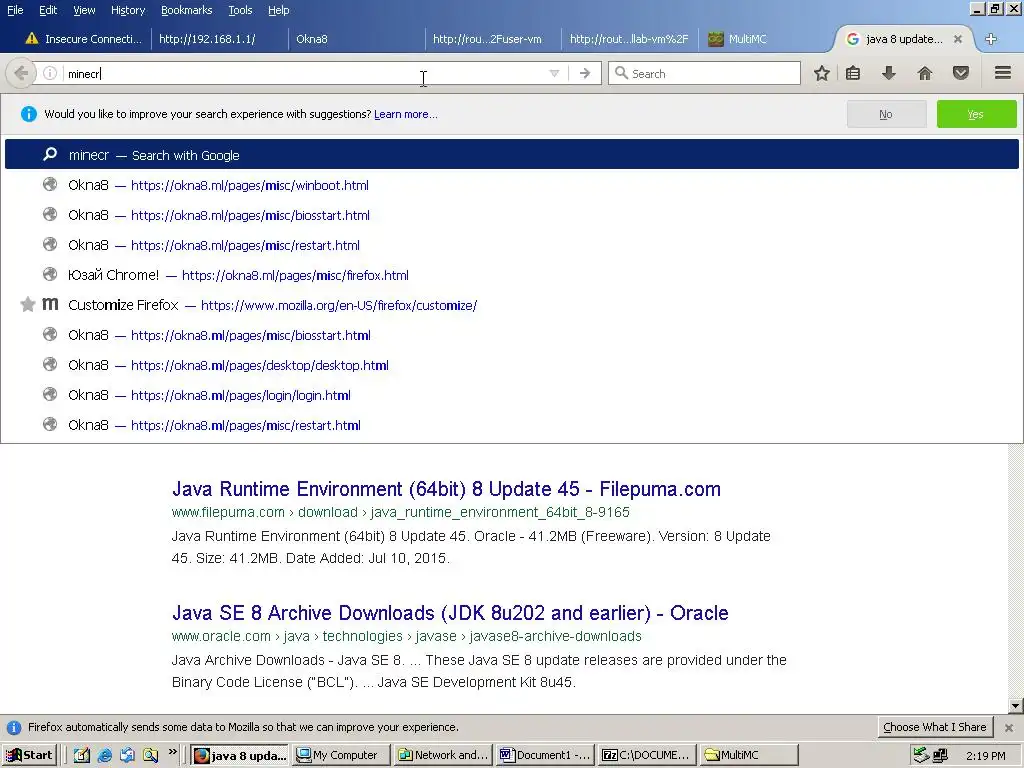Image resolution: width=1024 pixels, height=768 pixels.
Task: Click the first quick launch icon
Action: click(x=82, y=756)
